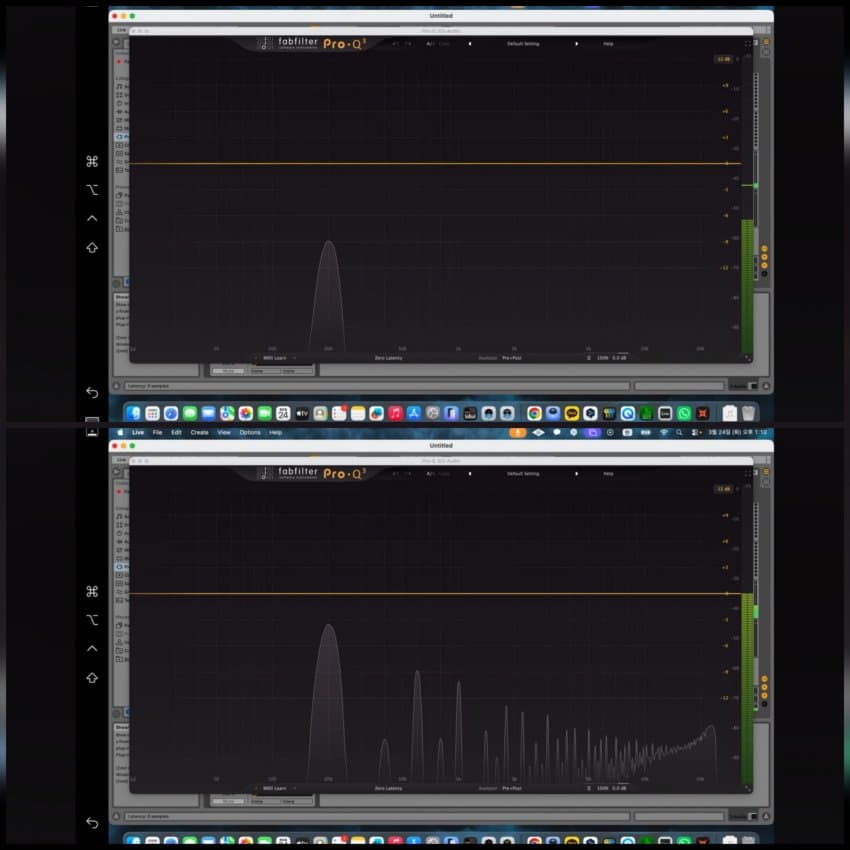Click Help in the upper Pro-Q 3 window
This screenshot has height=850, width=850.
pyautogui.click(x=608, y=43)
